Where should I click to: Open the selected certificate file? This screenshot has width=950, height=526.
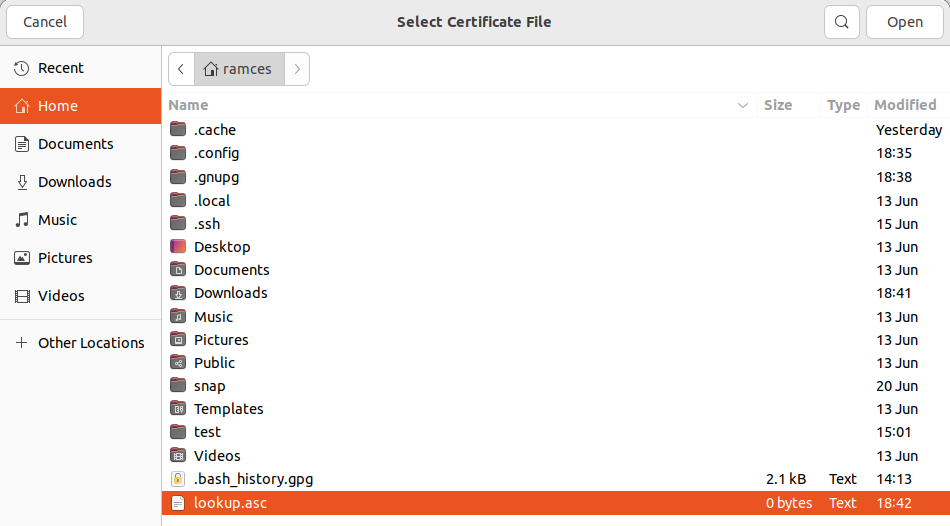[905, 22]
